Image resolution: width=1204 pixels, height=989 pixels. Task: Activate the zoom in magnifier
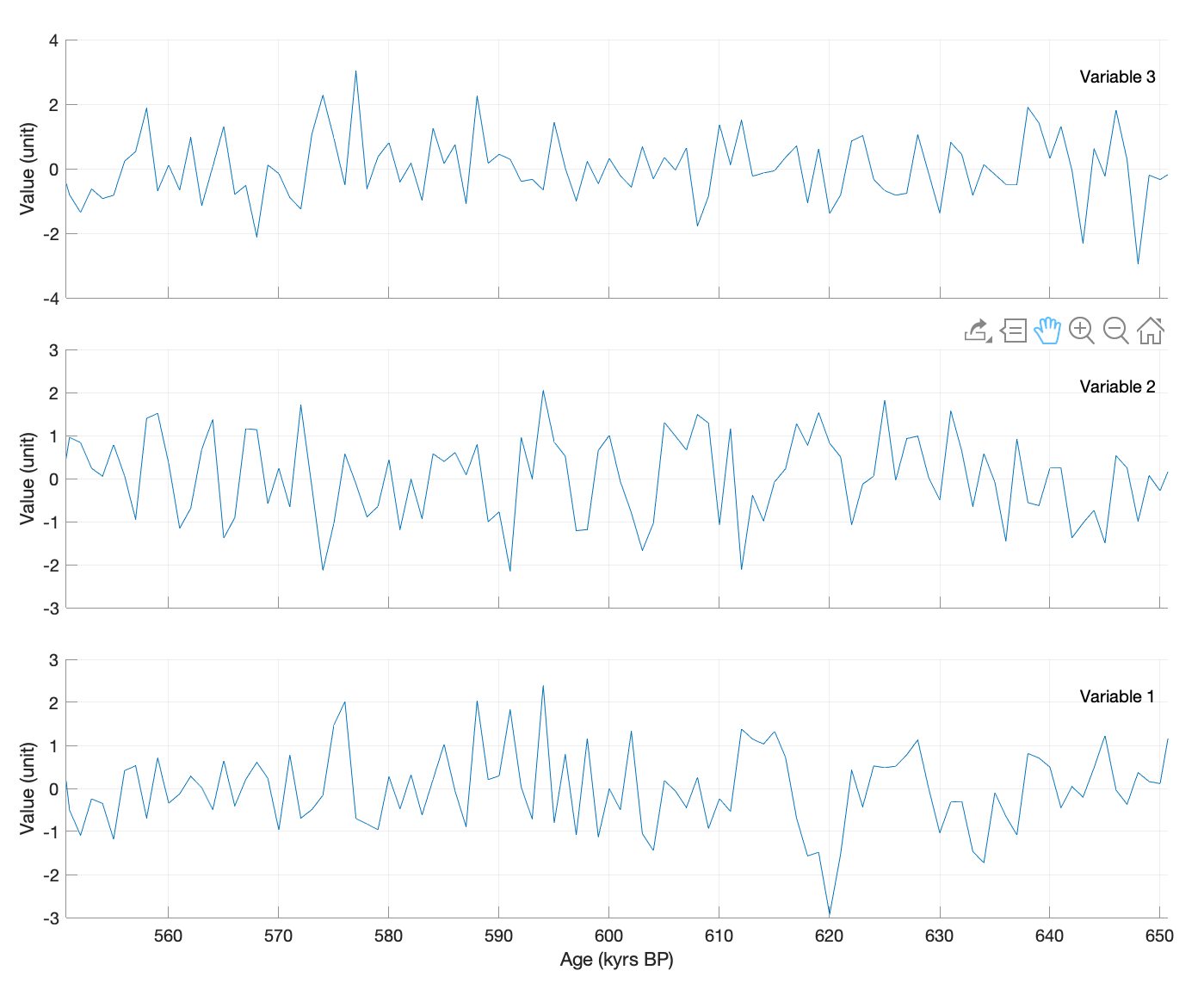(x=1081, y=331)
